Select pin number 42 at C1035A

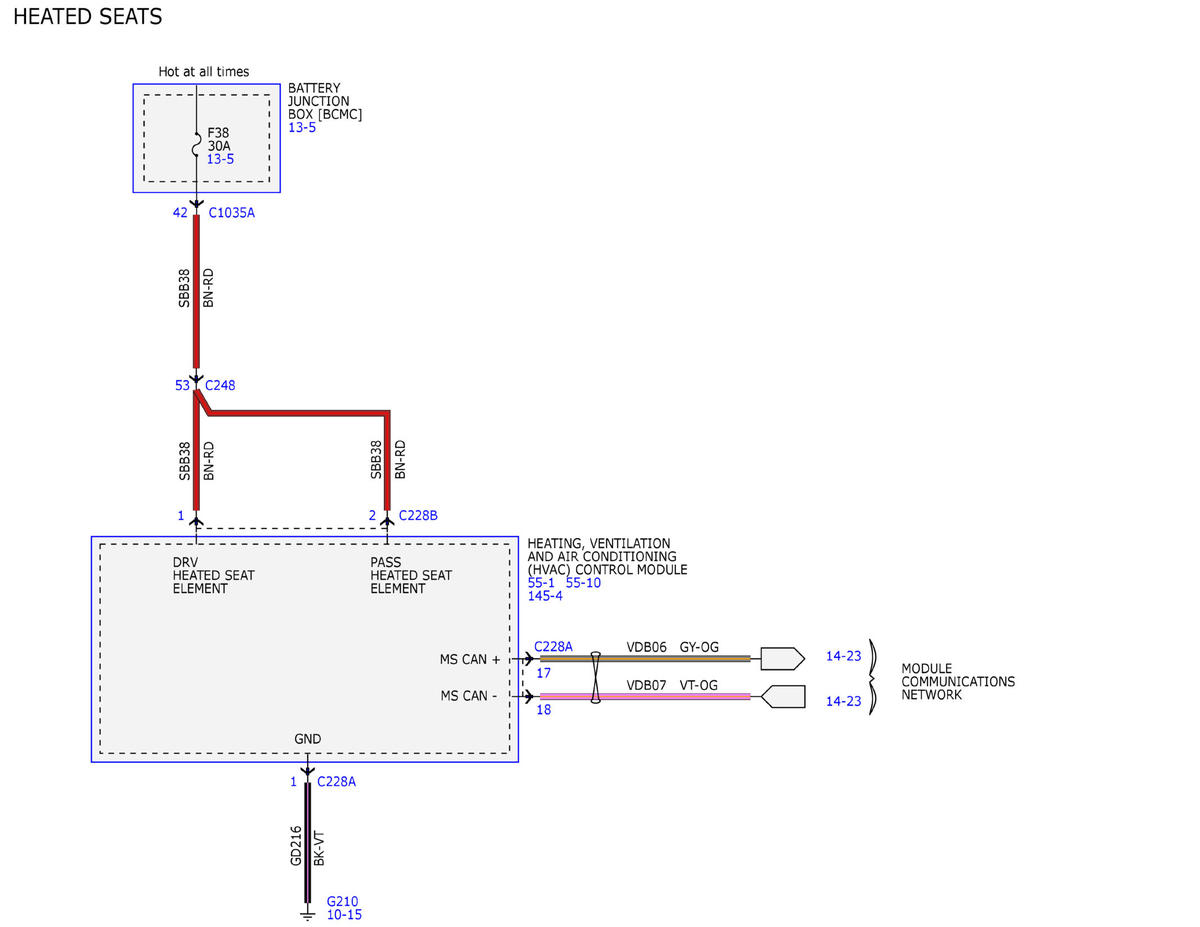(x=180, y=213)
